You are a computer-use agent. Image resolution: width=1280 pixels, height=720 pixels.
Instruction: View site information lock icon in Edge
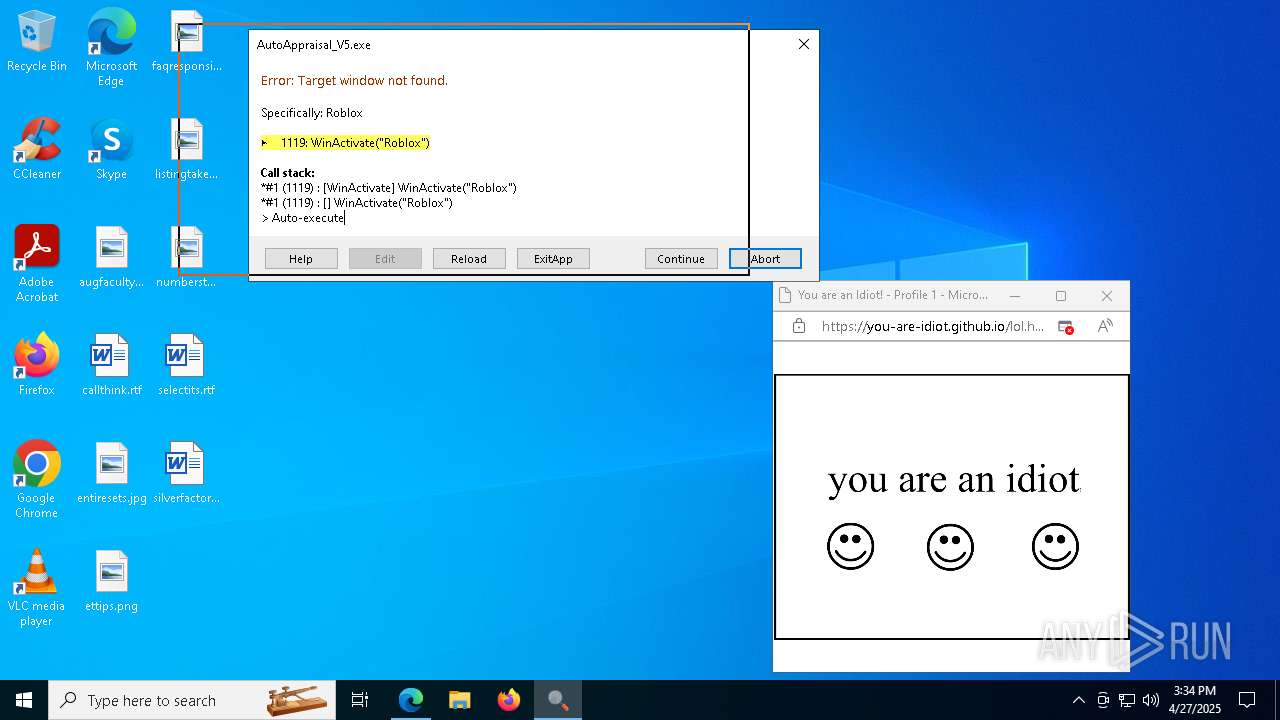[x=798, y=326]
